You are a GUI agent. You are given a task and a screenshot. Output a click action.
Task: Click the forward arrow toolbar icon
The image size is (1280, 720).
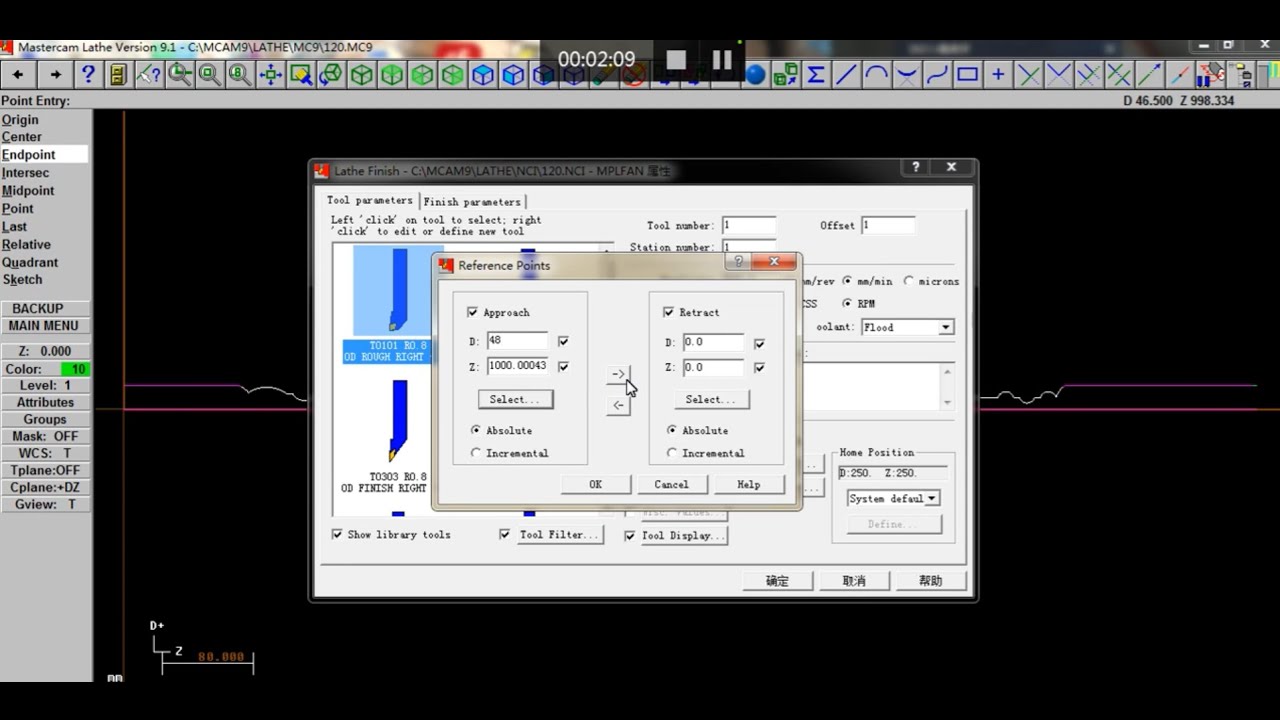[x=55, y=74]
